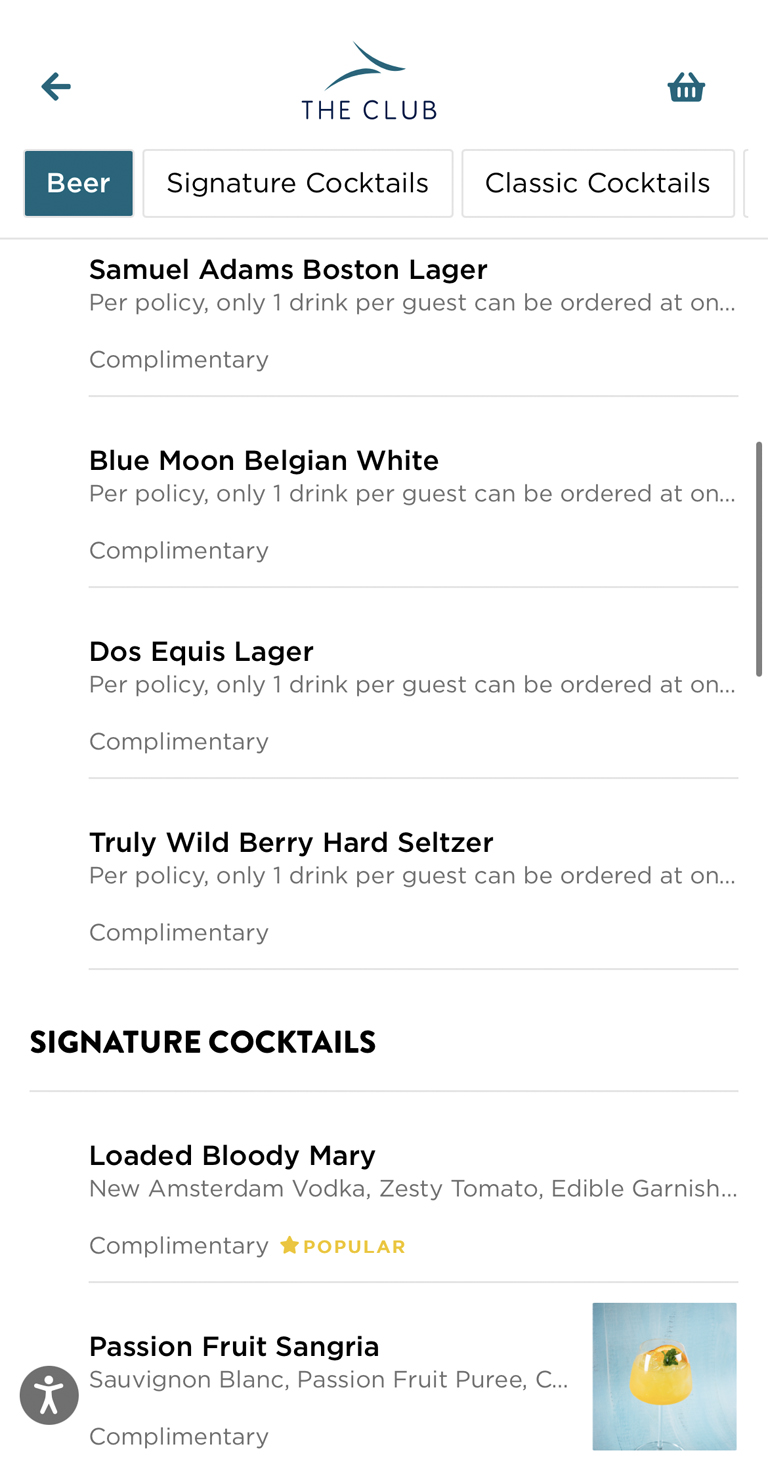Tap the Samuel Adams drink policy description
The image size is (768, 1459).
point(412,303)
